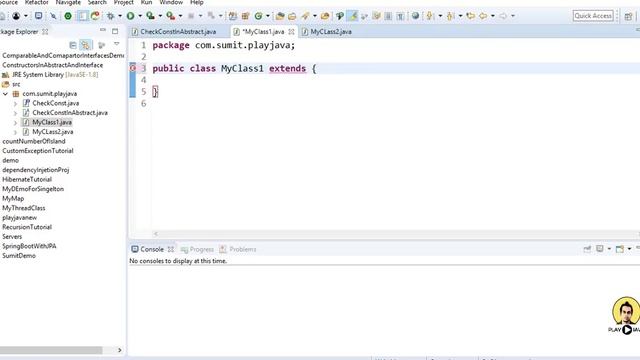Click the Pin Console icon in Console toolbar

[x=587, y=249]
